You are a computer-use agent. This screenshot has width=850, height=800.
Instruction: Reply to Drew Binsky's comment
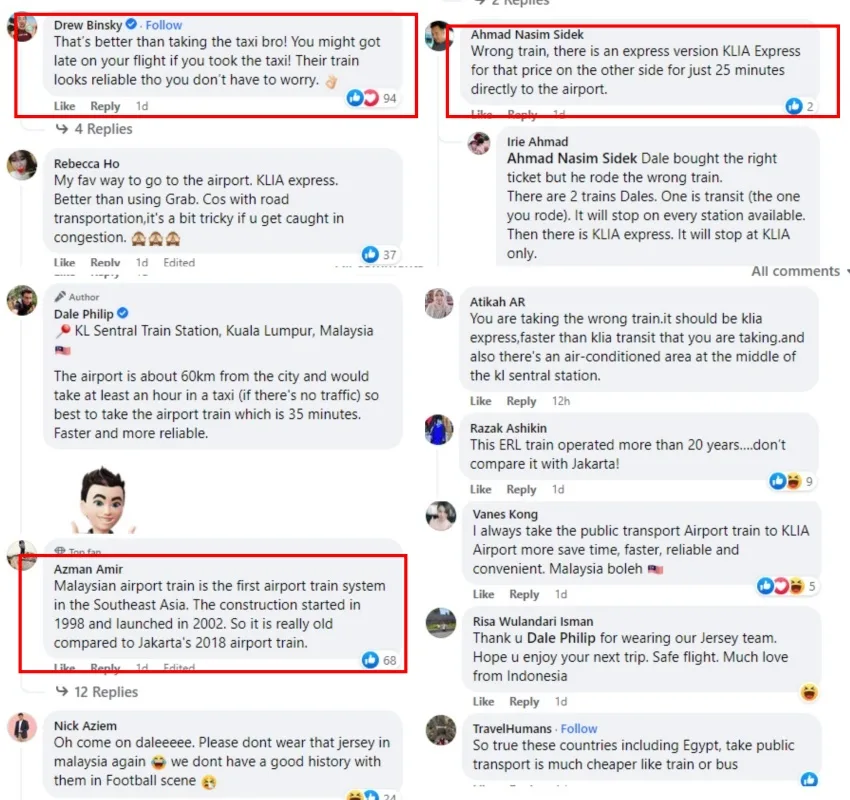(105, 106)
